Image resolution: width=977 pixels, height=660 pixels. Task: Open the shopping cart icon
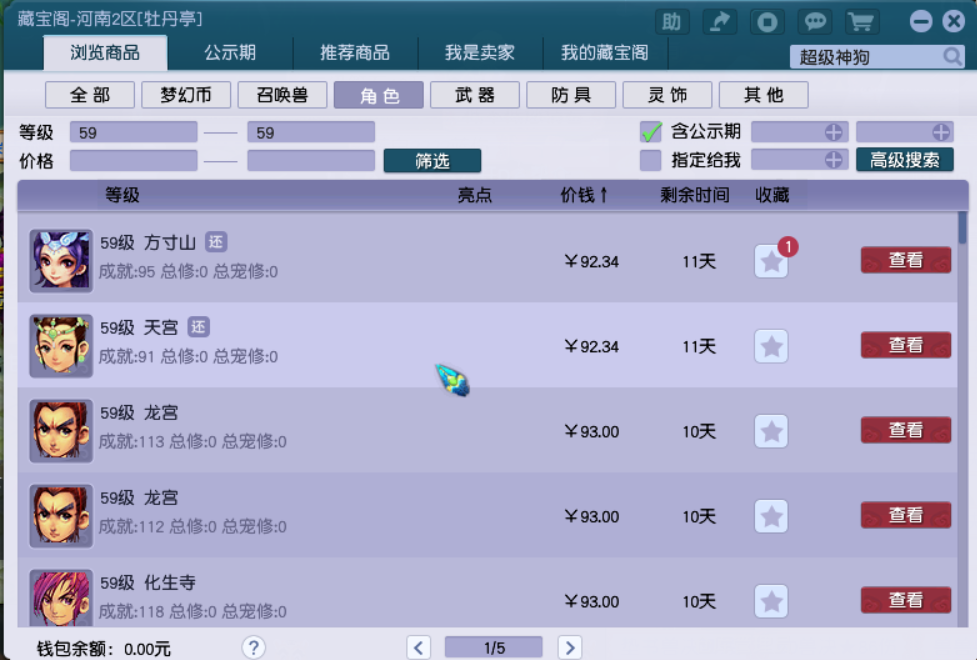(x=861, y=22)
